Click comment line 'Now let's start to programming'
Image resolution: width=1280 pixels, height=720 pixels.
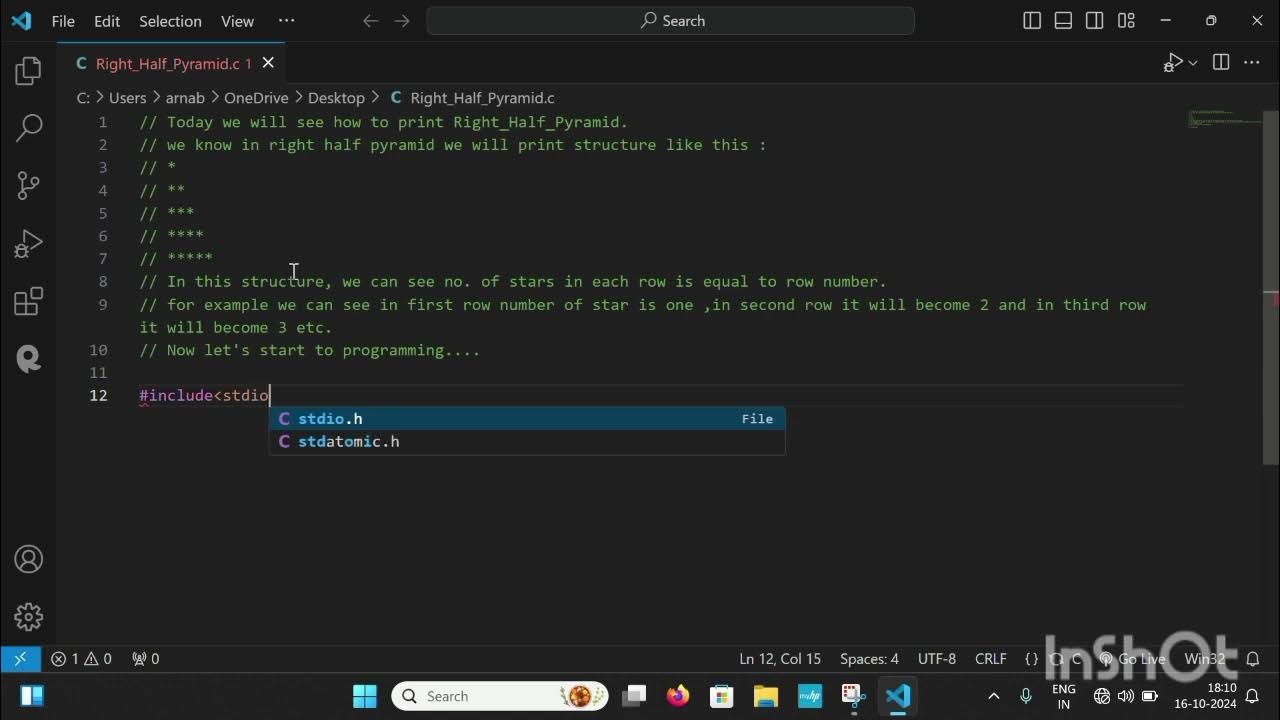point(310,351)
